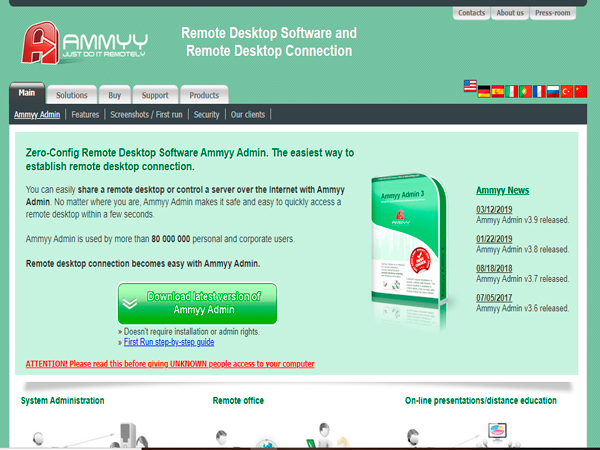Screen dimensions: 600x450
Task: Select the Turkish flag language
Action: point(567,91)
